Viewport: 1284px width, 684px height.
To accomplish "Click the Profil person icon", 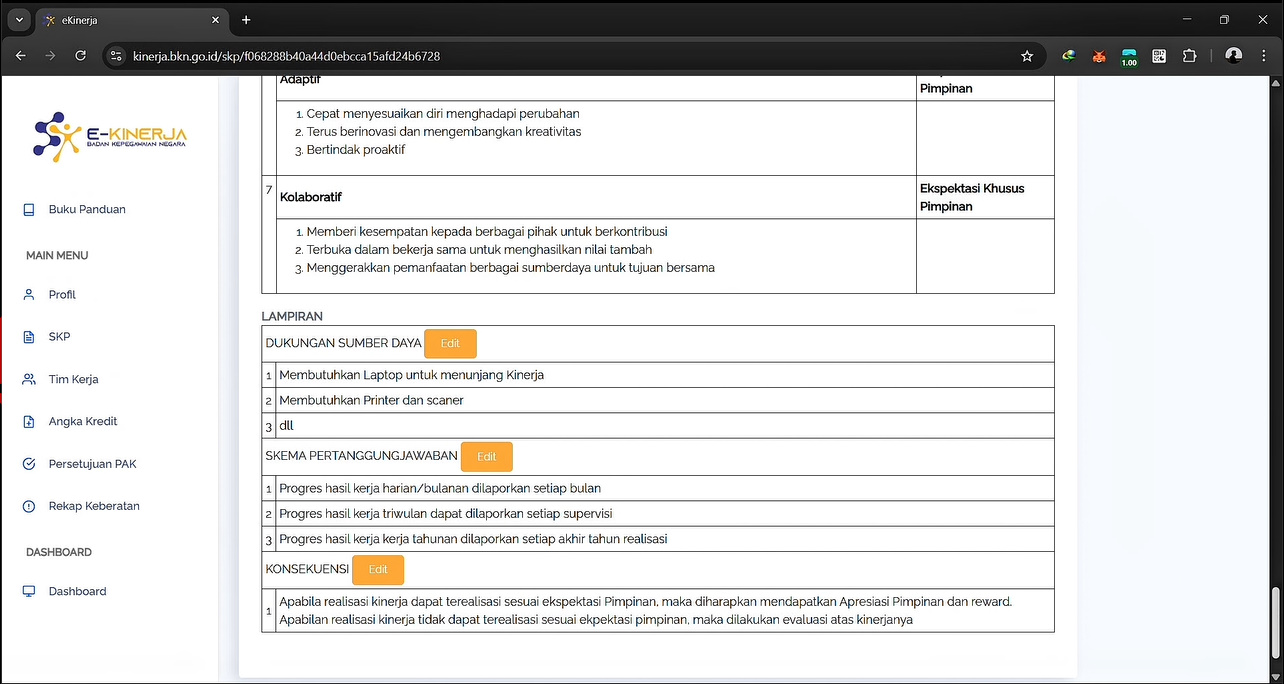I will coord(29,295).
